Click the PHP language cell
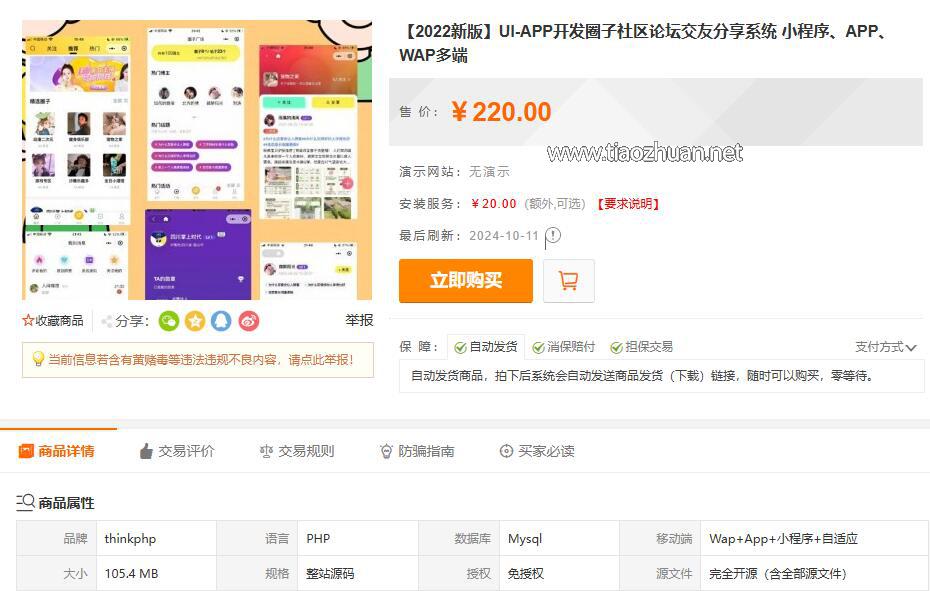Screen dimensions: 930x591 358,538
